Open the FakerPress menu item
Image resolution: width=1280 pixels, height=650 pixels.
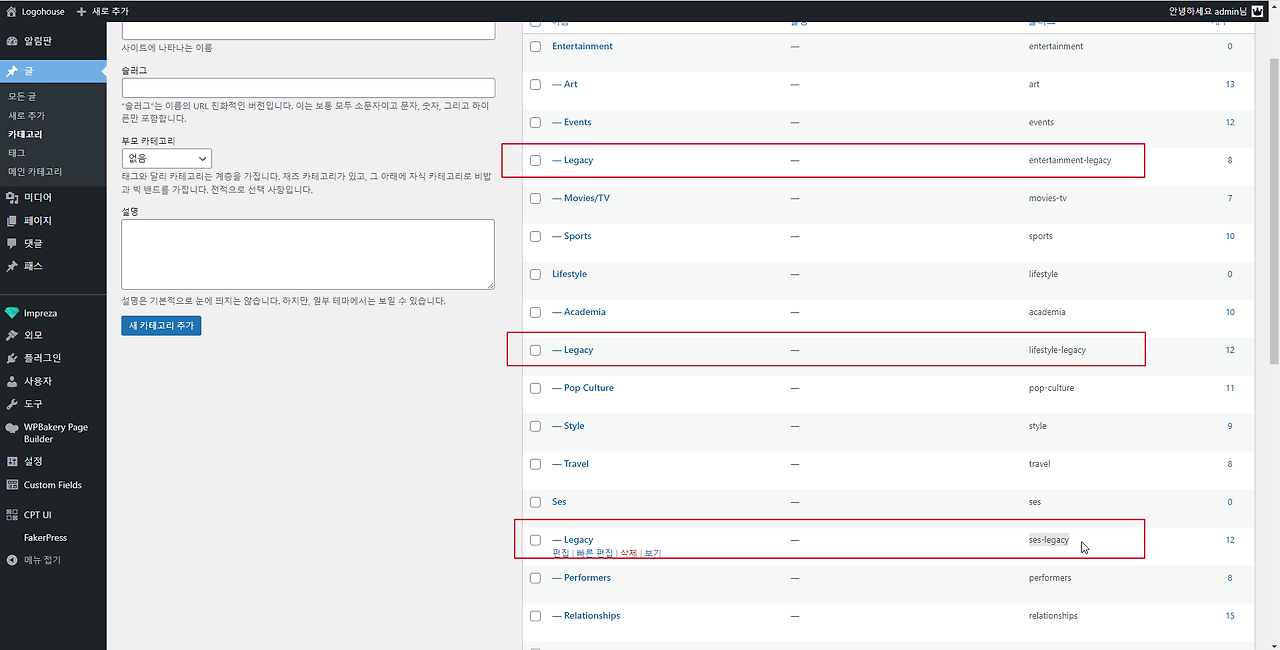click(46, 538)
